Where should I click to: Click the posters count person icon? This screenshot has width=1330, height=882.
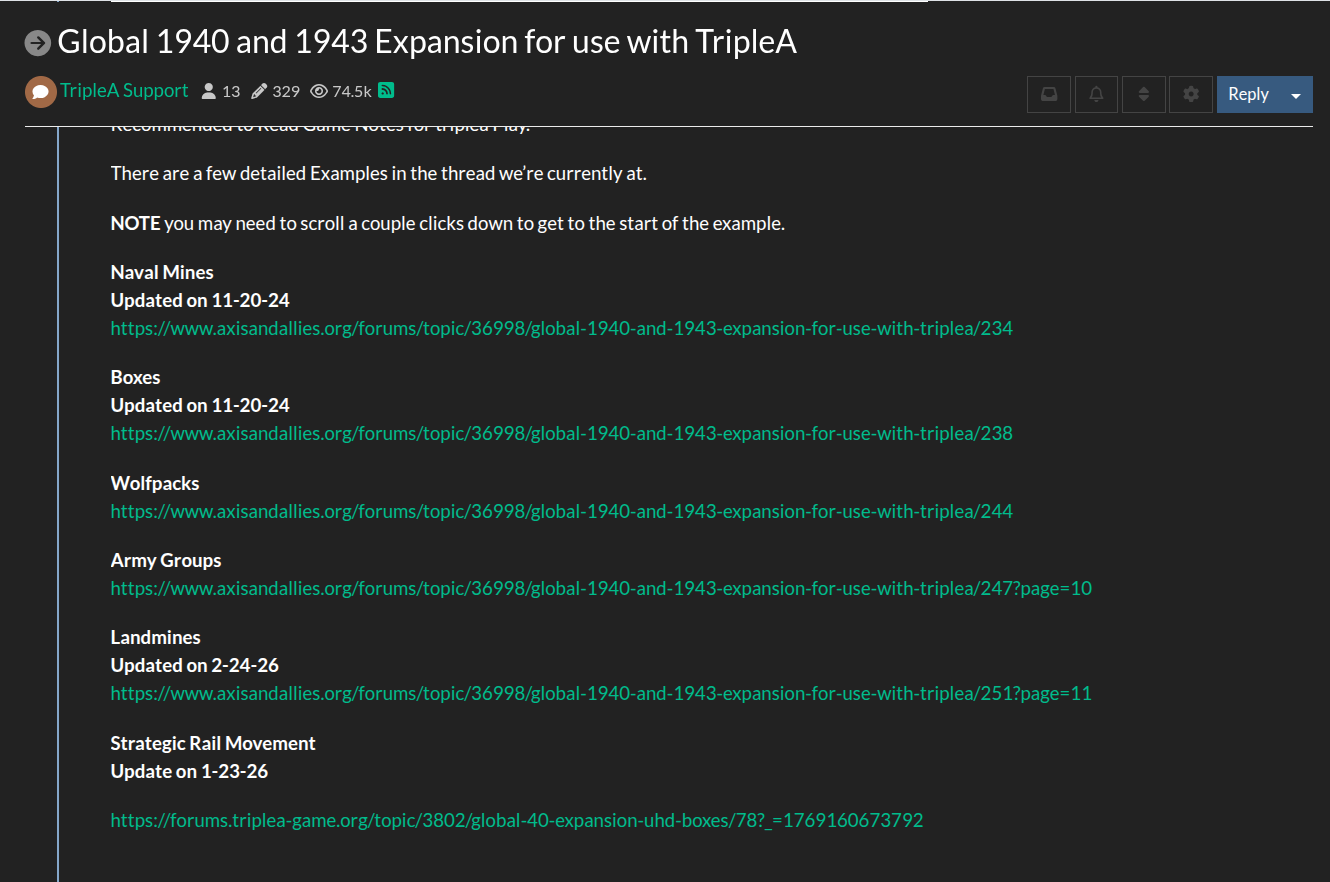(x=209, y=91)
